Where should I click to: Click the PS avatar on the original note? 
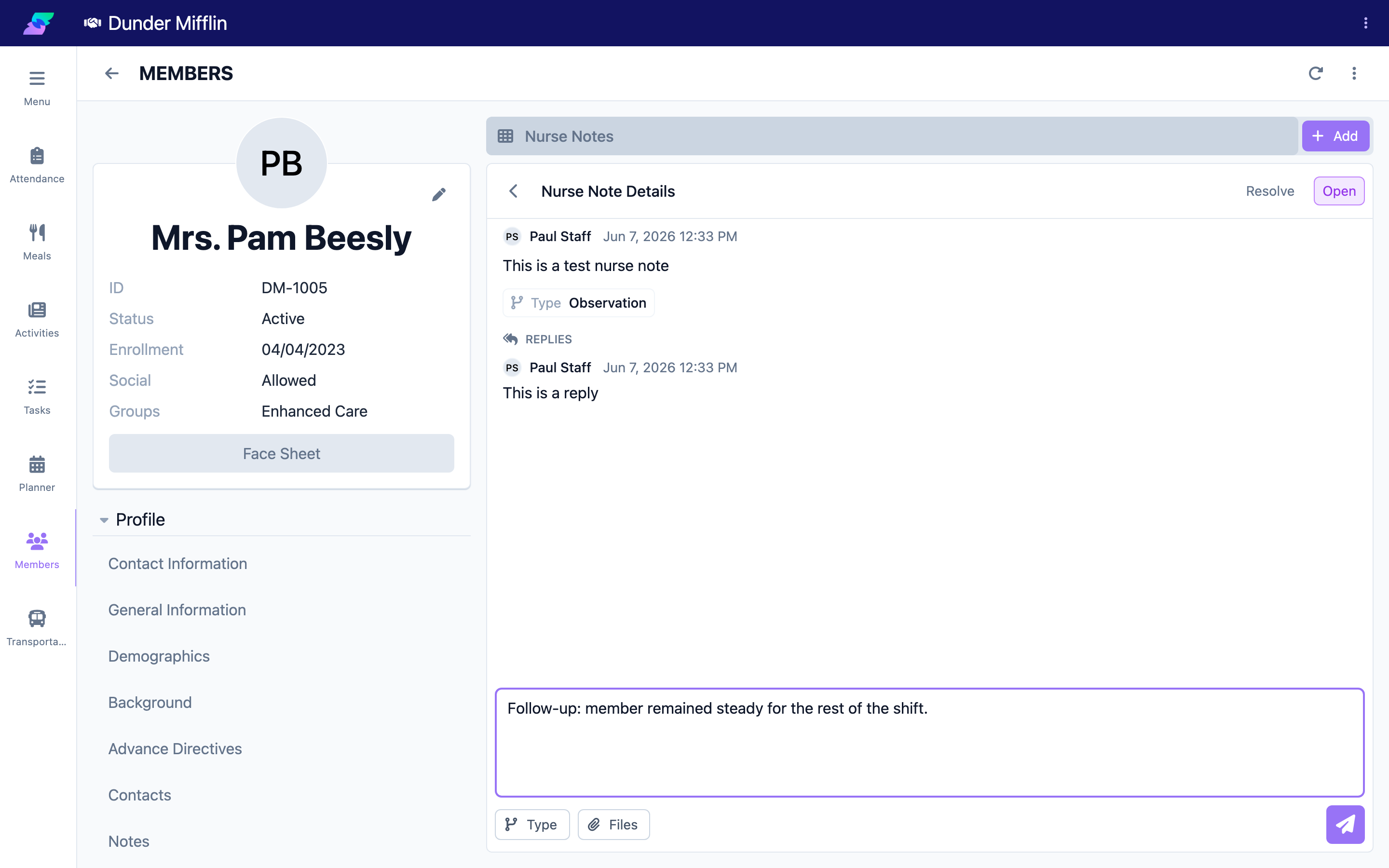pos(512,236)
